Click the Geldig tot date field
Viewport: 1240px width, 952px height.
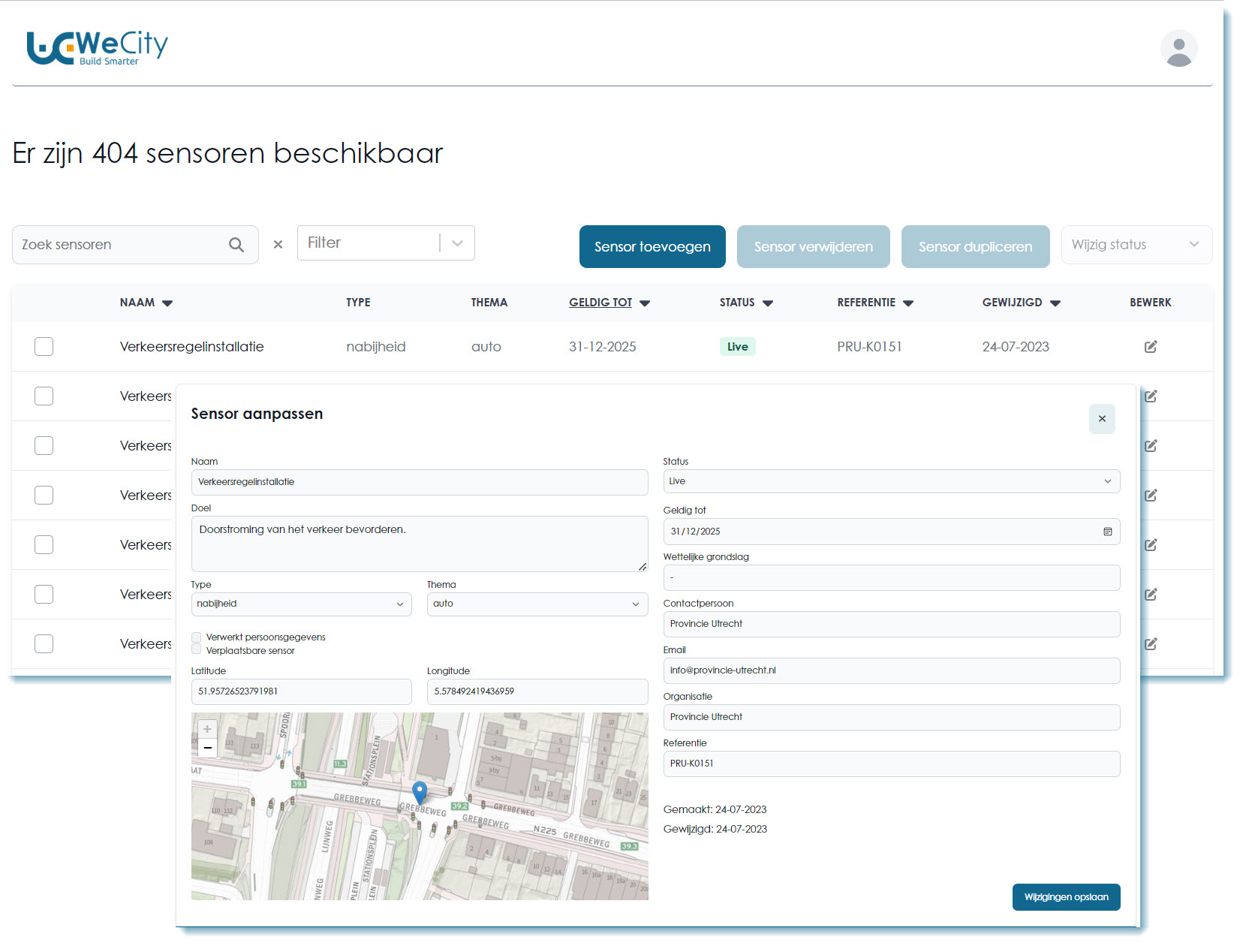pyautogui.click(x=891, y=532)
